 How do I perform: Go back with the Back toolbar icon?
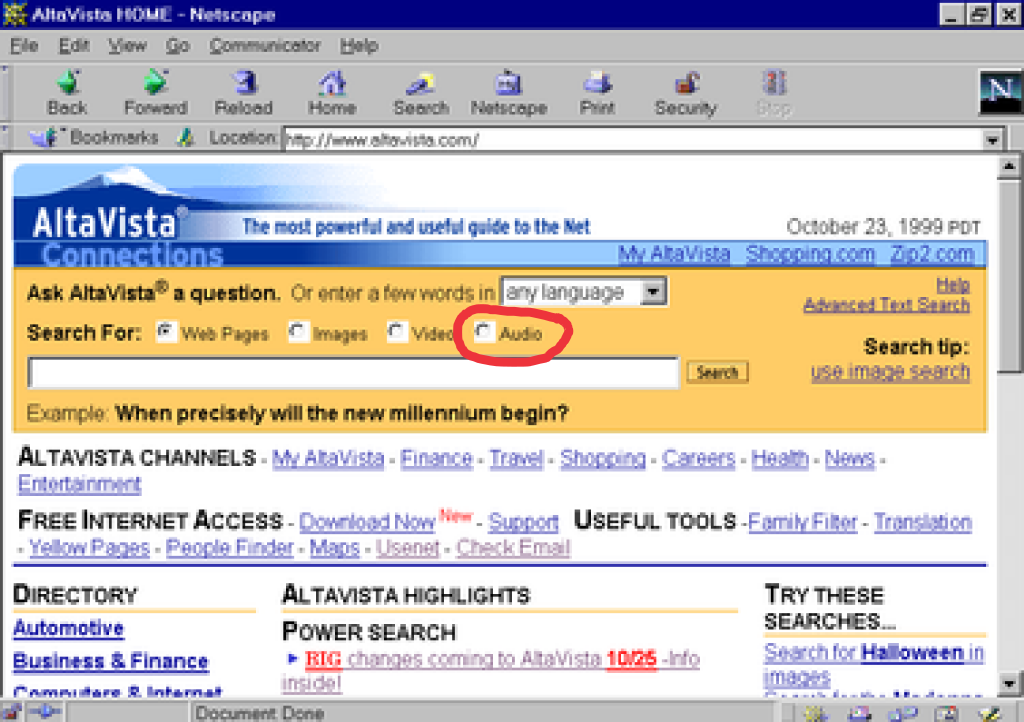(x=67, y=93)
